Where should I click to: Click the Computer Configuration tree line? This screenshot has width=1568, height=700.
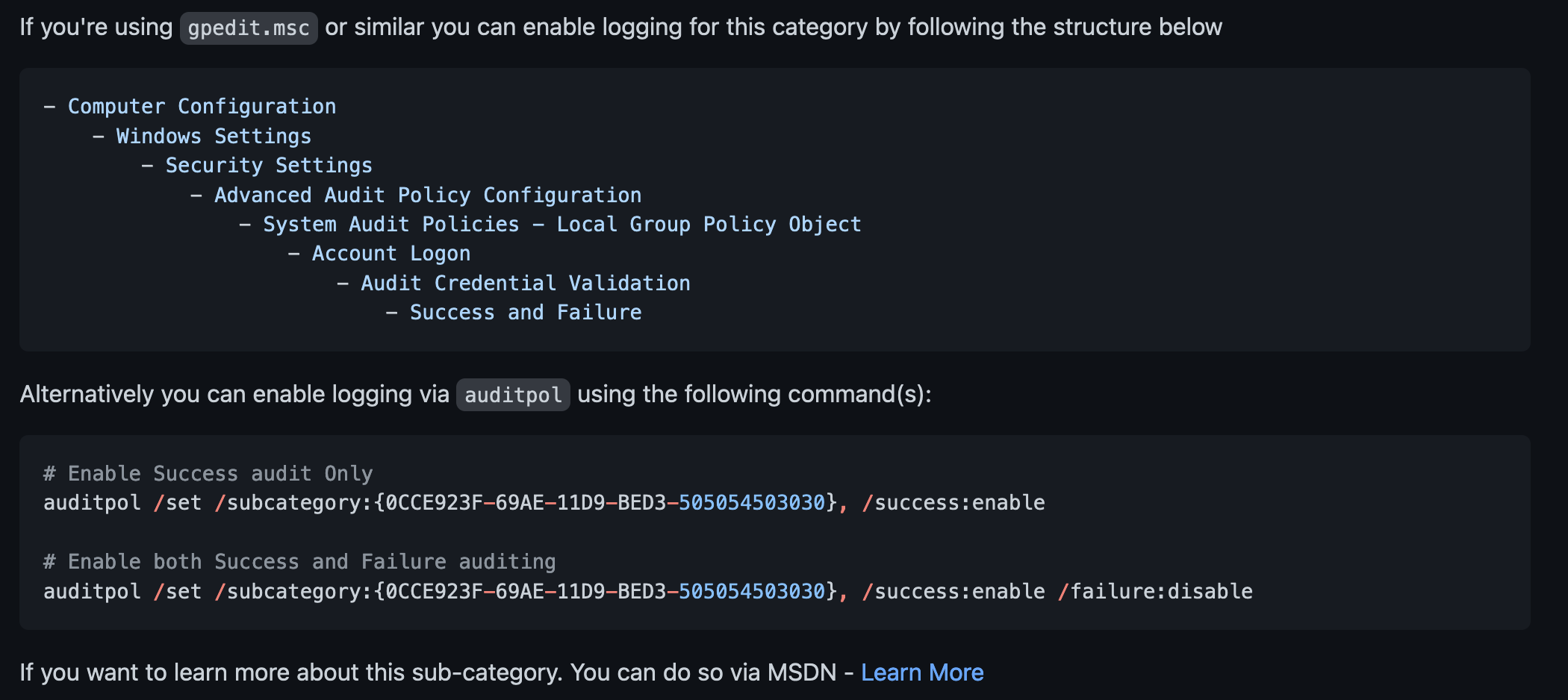tap(202, 107)
